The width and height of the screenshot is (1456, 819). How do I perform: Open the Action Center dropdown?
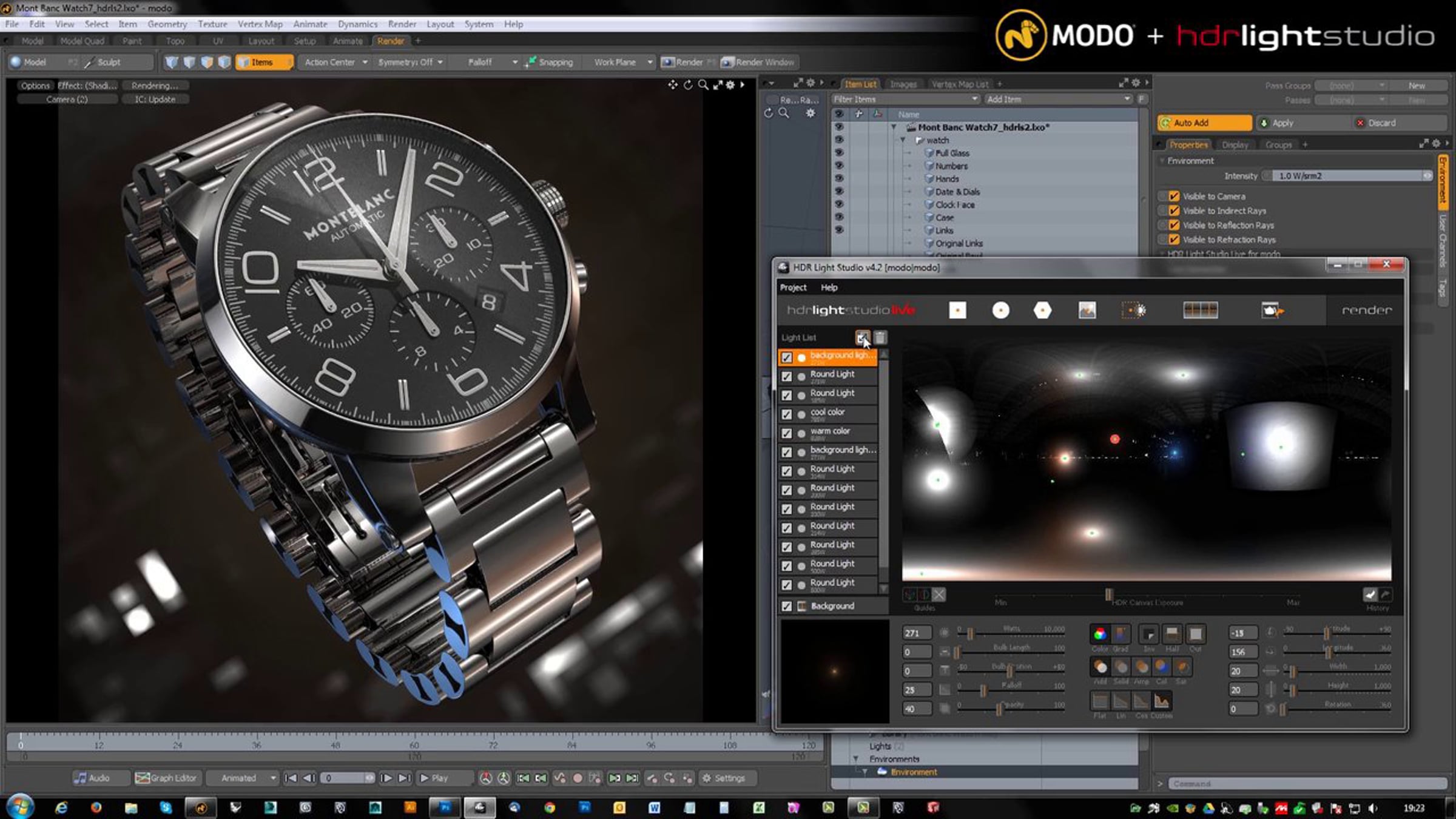pyautogui.click(x=335, y=62)
